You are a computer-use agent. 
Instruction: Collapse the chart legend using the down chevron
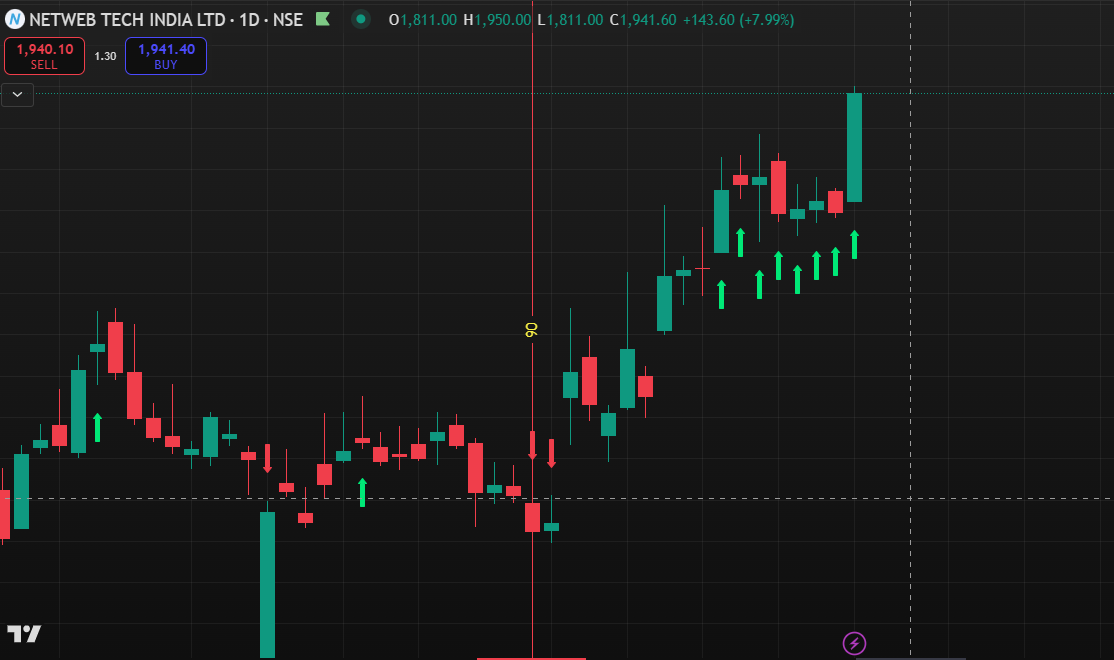[x=16, y=94]
